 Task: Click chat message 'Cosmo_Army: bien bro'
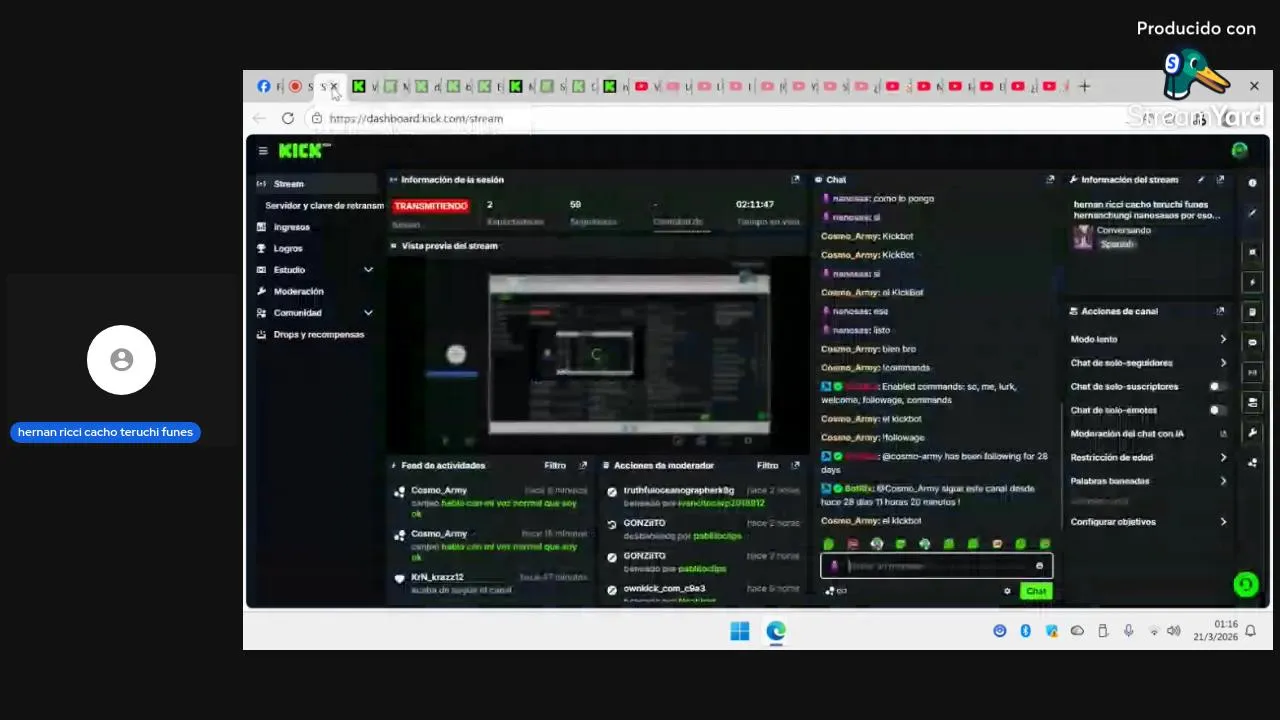coord(868,349)
